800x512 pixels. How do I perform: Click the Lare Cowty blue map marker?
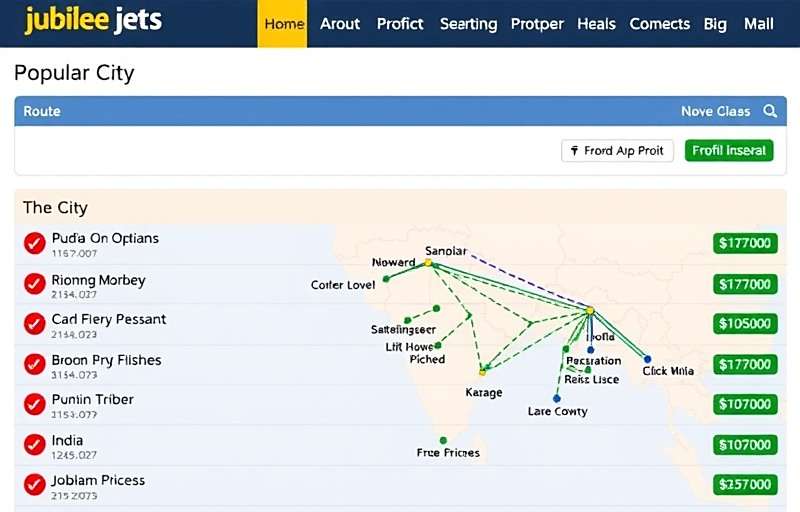point(557,398)
